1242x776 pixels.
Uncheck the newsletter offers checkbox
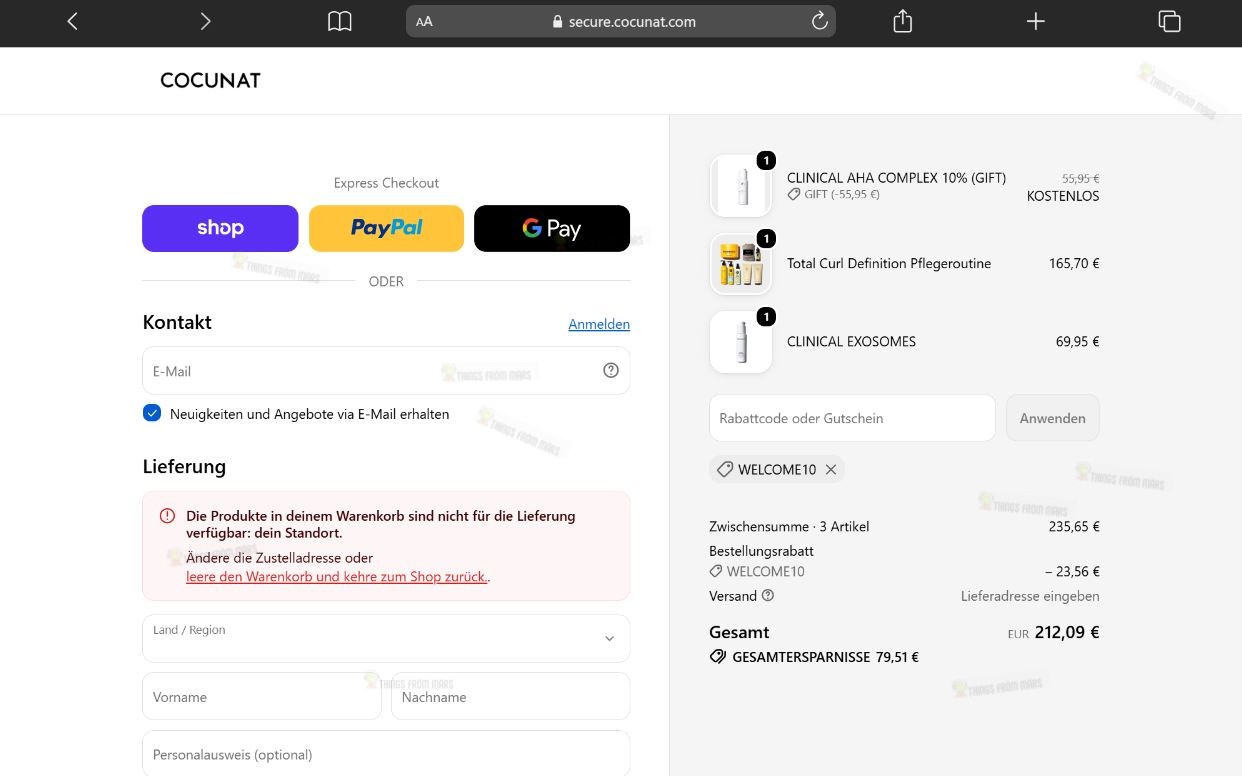click(152, 413)
